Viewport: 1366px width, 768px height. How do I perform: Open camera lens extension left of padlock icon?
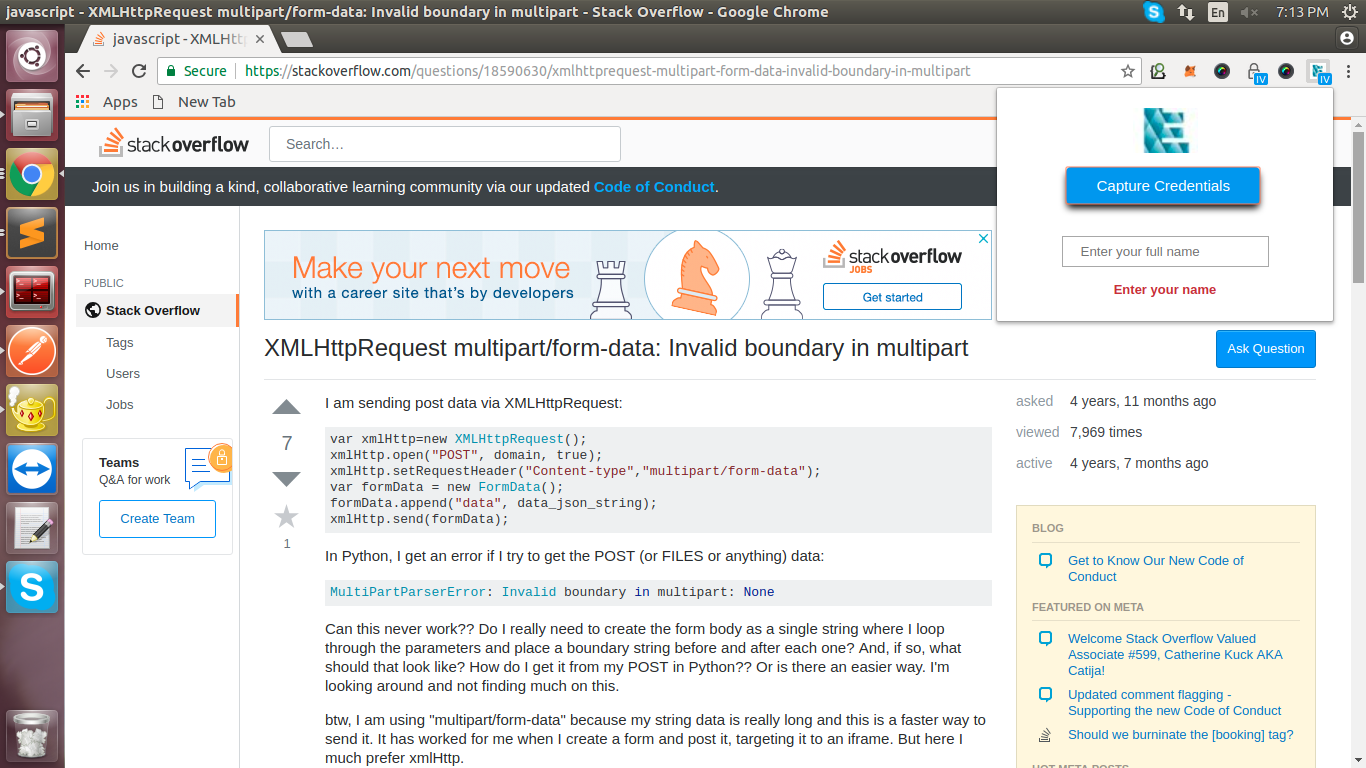[x=1222, y=71]
